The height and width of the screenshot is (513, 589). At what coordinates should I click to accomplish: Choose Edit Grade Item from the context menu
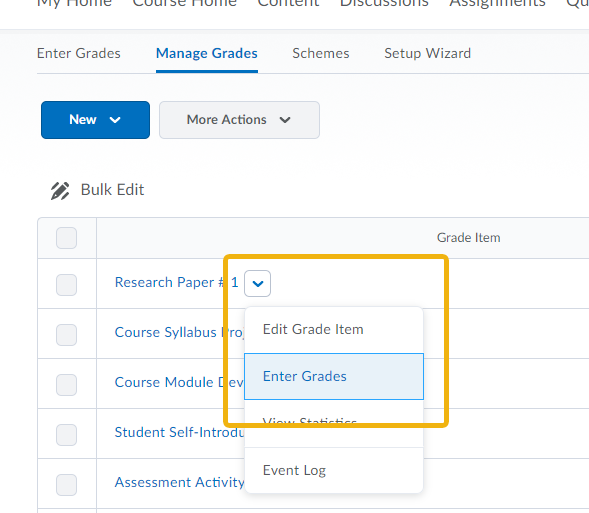[x=334, y=330]
